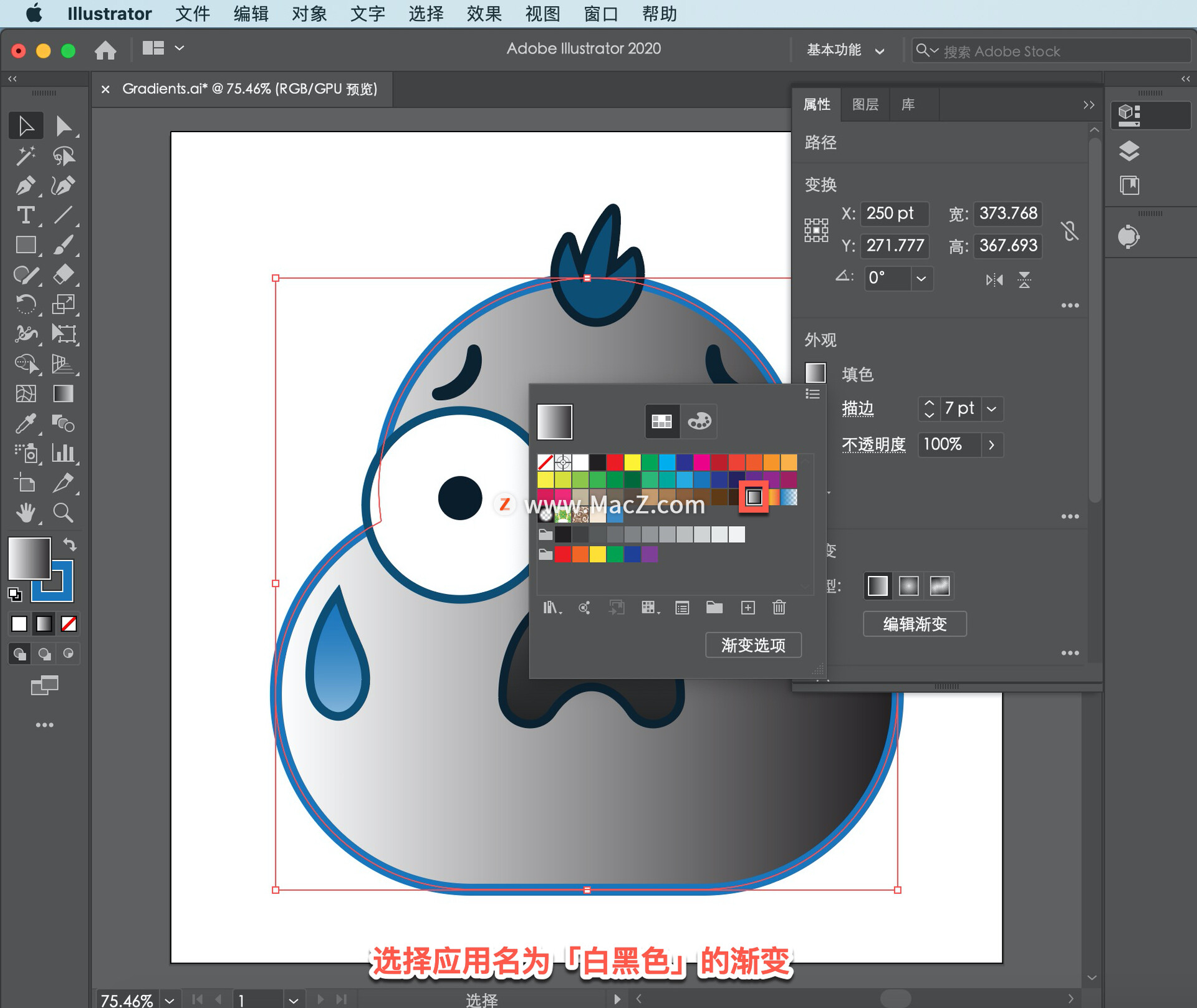Pick the Gradient tool in the toolbar
Image resolution: width=1197 pixels, height=1008 pixels.
[x=63, y=393]
